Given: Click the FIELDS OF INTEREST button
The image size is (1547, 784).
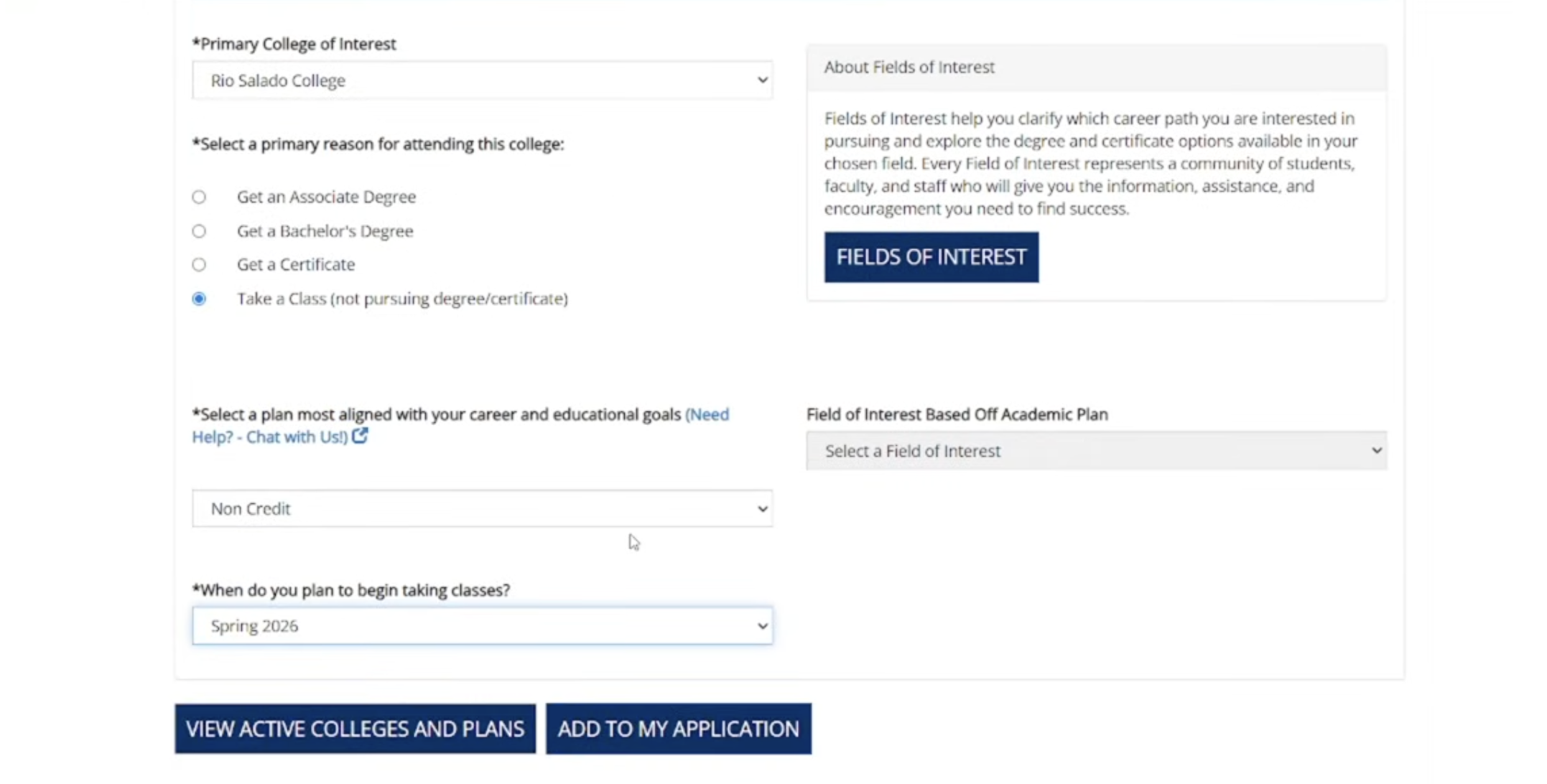Looking at the screenshot, I should click(931, 257).
